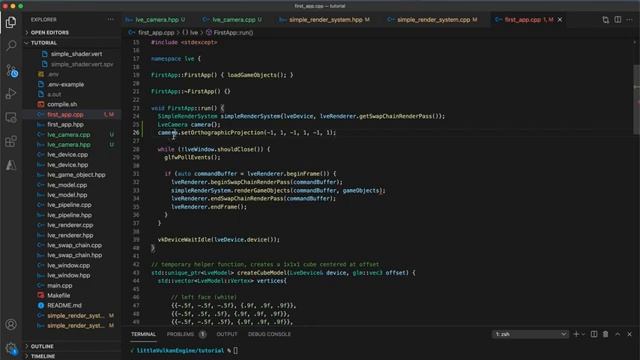Close the terminal panel
Screen dimensions: 640x360
point(629,334)
